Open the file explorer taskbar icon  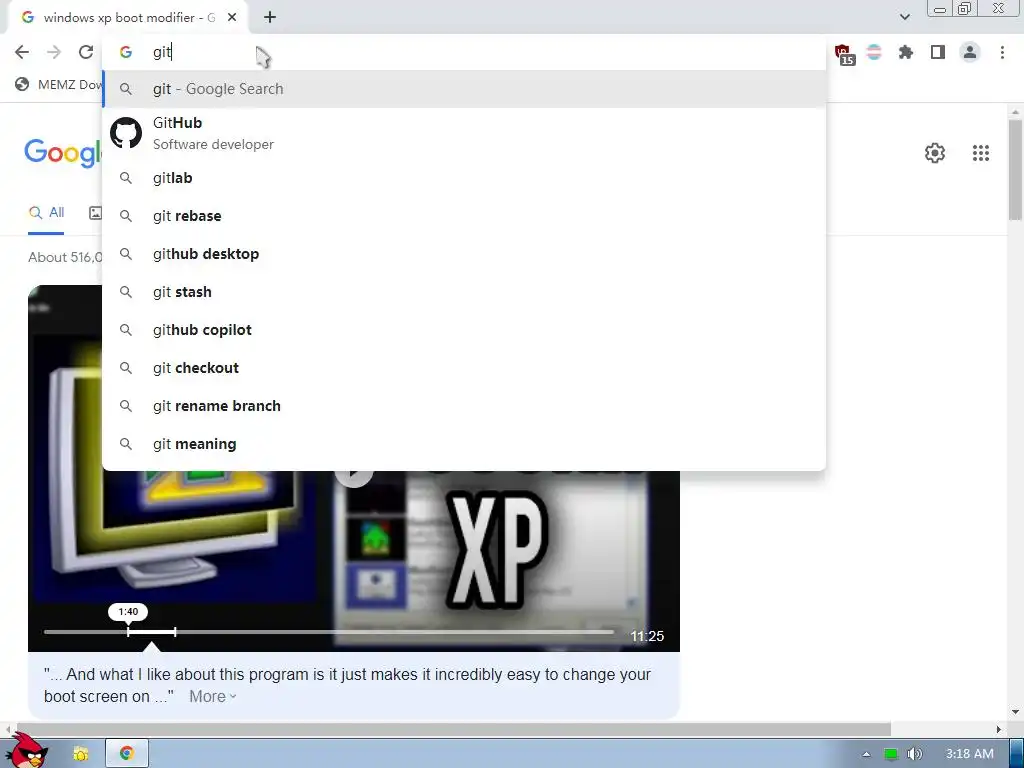[80, 754]
